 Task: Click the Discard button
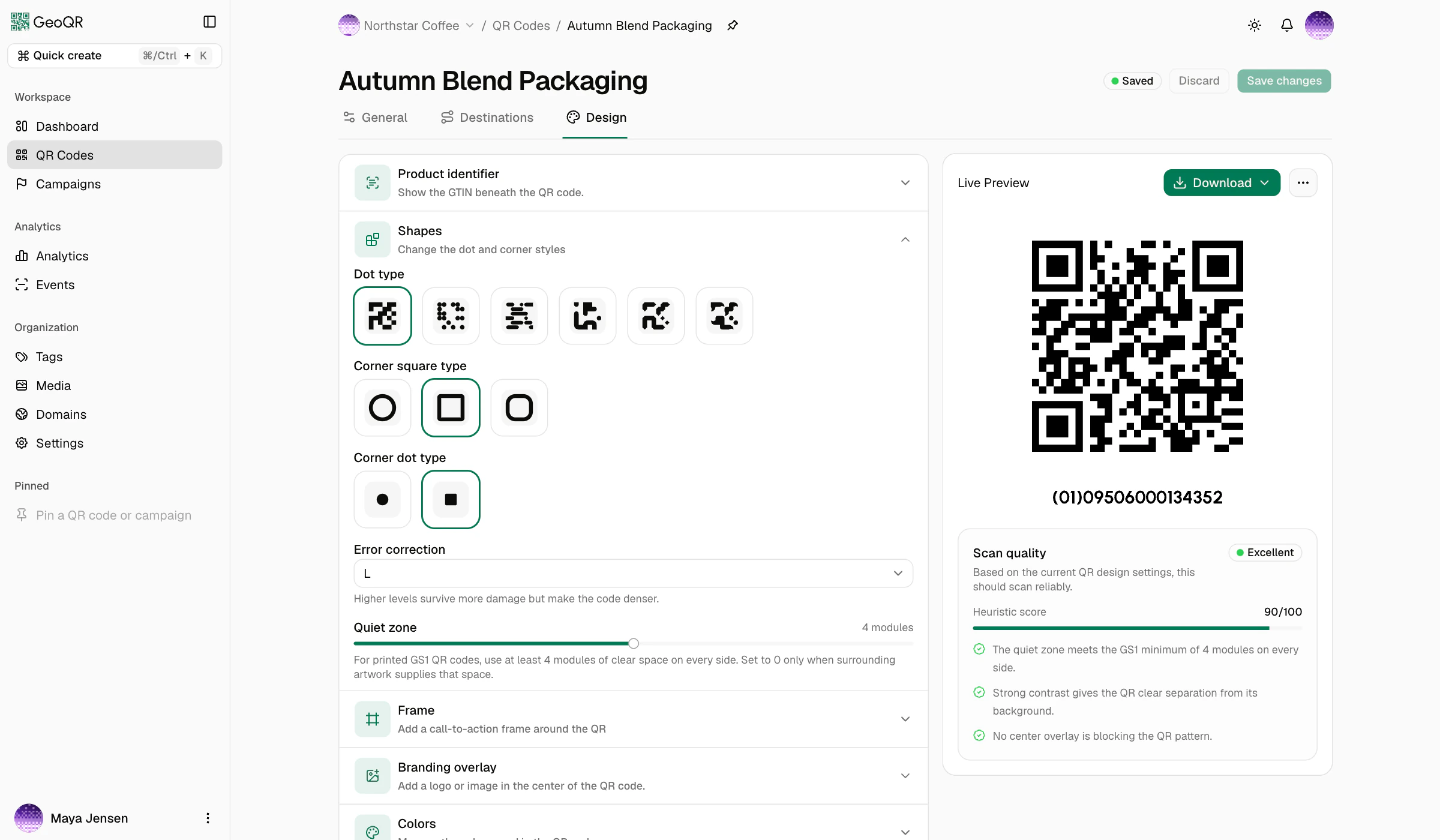click(x=1199, y=81)
